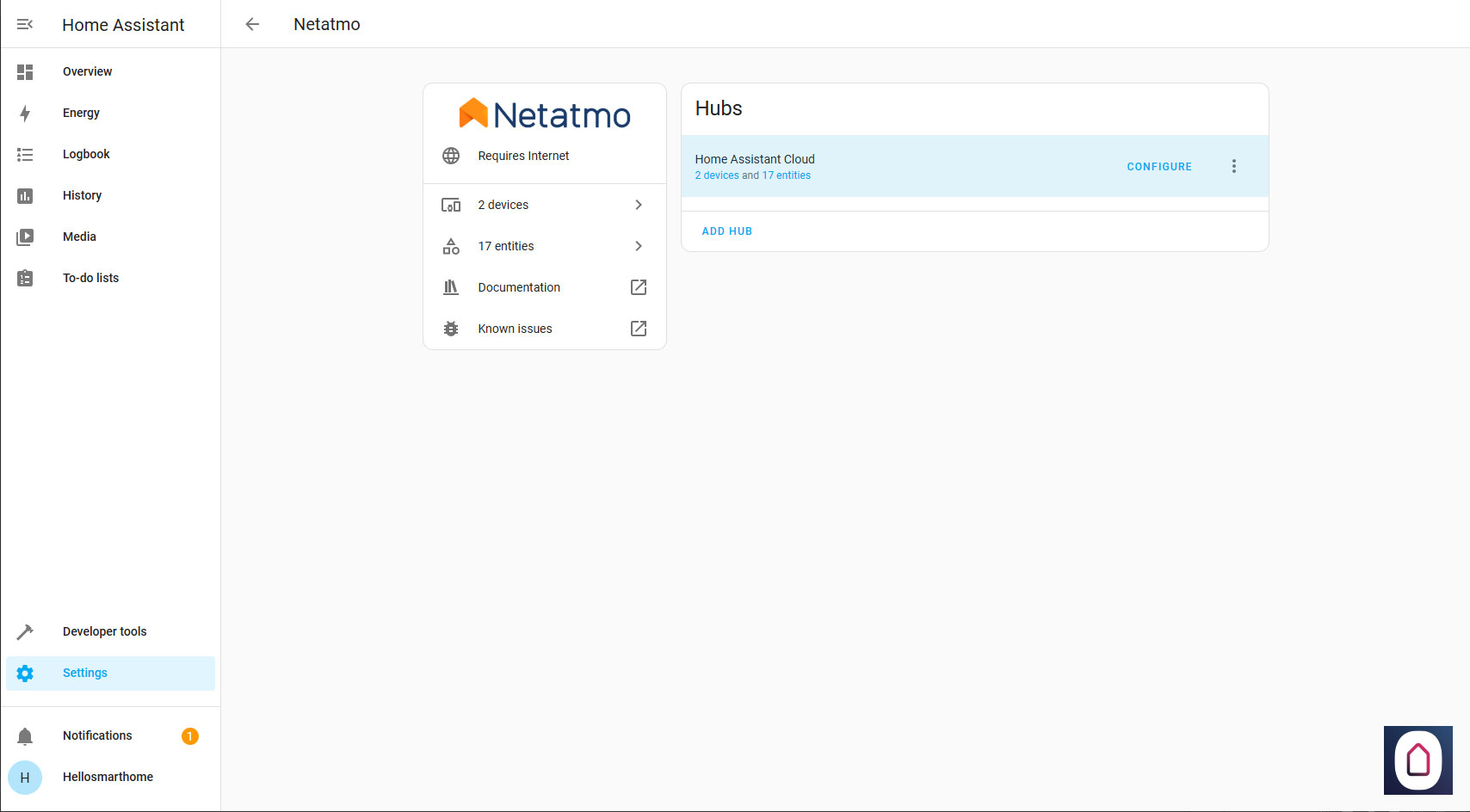Go back with the arrow icon
The height and width of the screenshot is (812, 1470).
coord(252,24)
